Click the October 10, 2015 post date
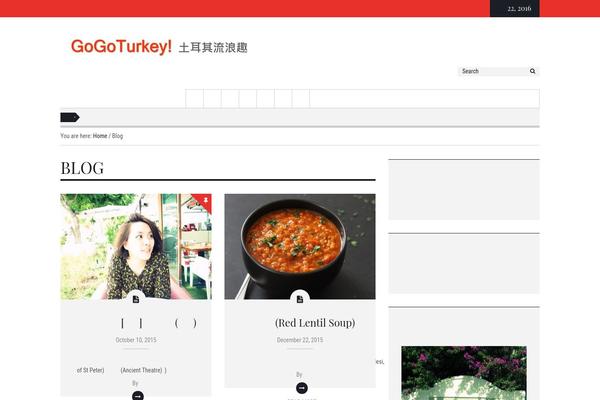This screenshot has width=600, height=400. click(x=136, y=340)
